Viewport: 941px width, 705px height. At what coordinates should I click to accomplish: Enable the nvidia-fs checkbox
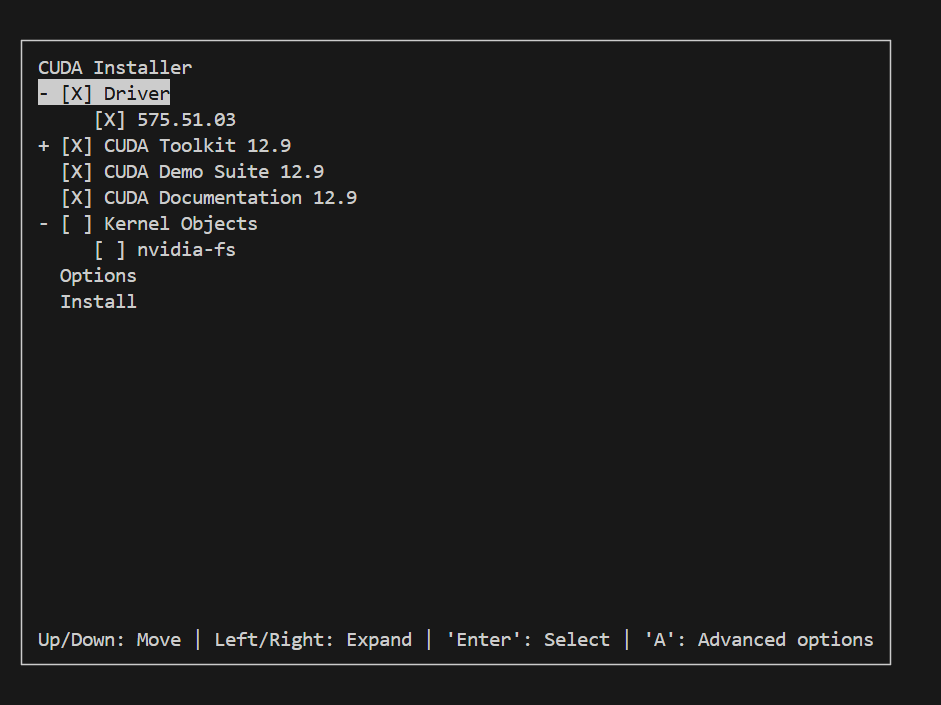pos(110,250)
